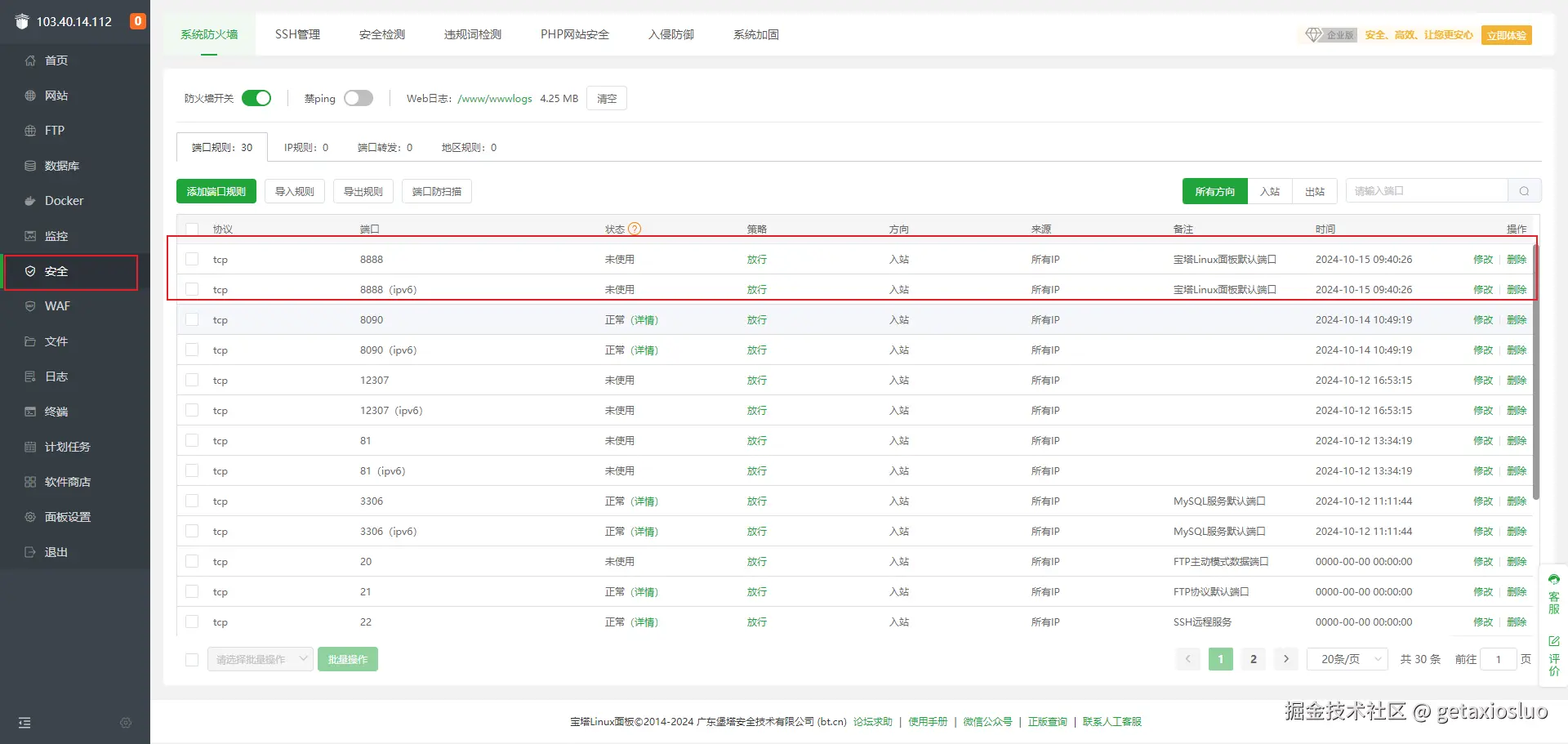Toggle the 防火墙开关 switch

coord(256,98)
